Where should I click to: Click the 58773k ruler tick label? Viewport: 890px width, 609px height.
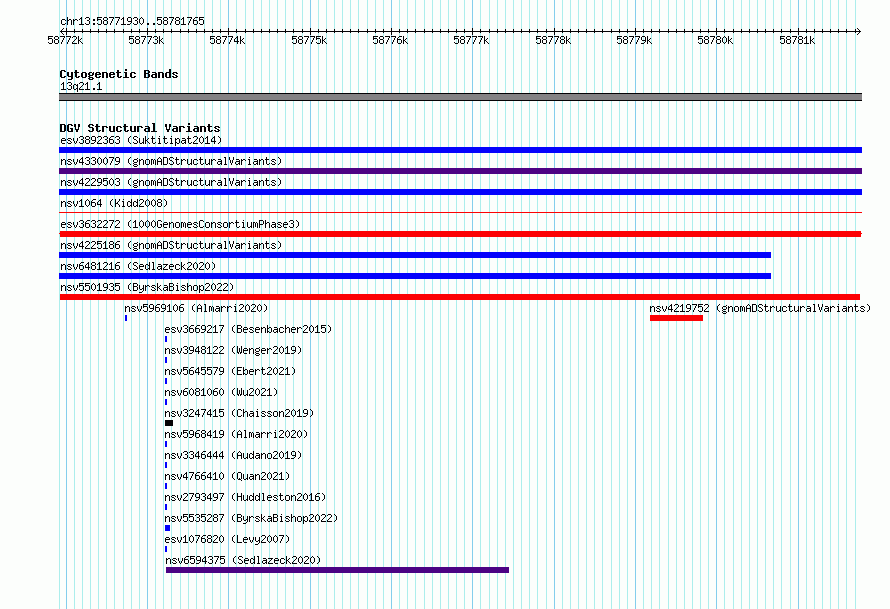[146, 40]
